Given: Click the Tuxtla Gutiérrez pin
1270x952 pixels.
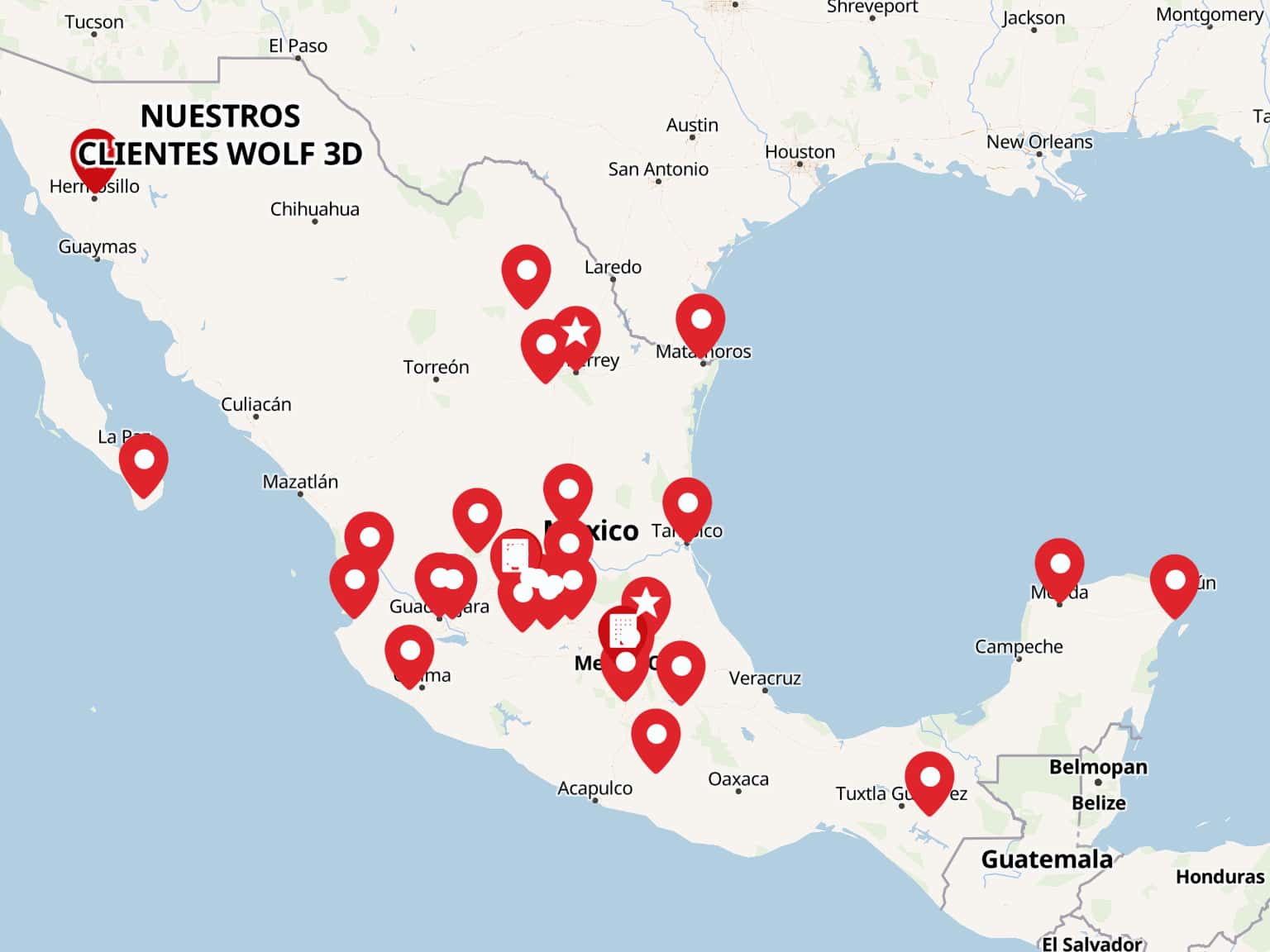Looking at the screenshot, I should tap(929, 778).
